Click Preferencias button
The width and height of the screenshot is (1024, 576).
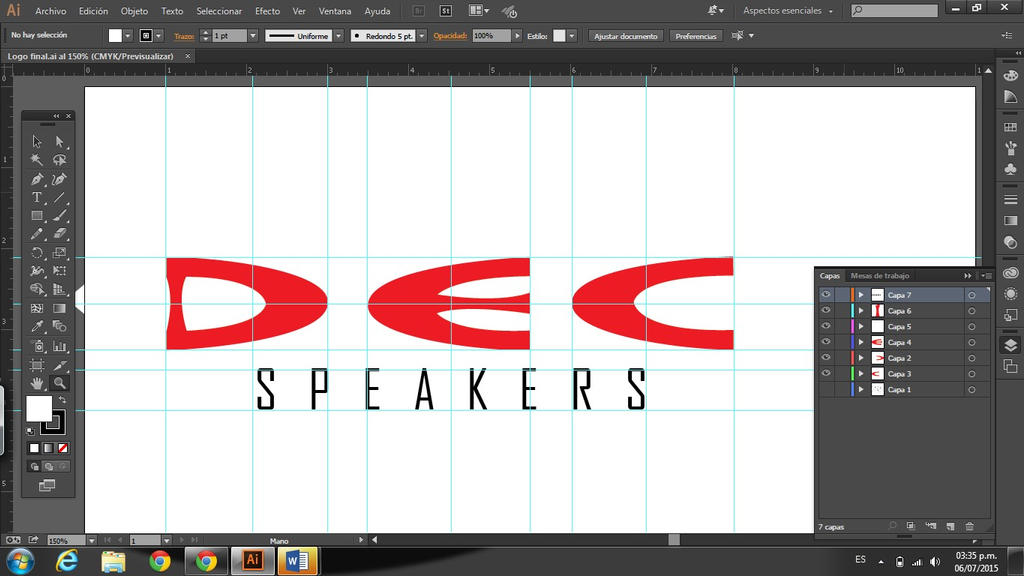point(696,36)
